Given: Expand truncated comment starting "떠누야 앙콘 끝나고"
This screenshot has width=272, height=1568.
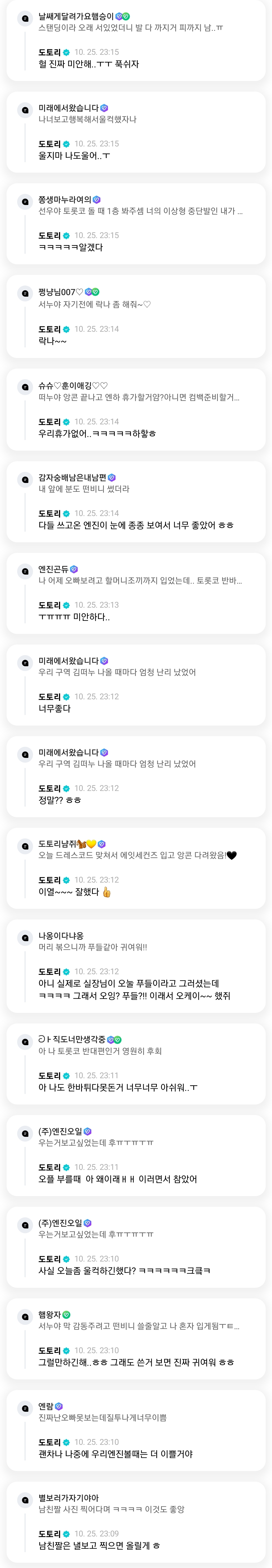Looking at the screenshot, I should [138, 397].
